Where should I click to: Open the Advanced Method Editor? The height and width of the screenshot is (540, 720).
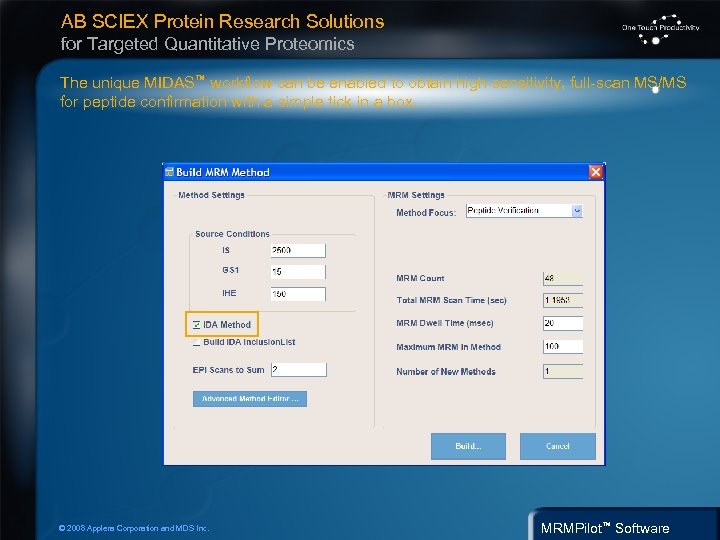250,399
